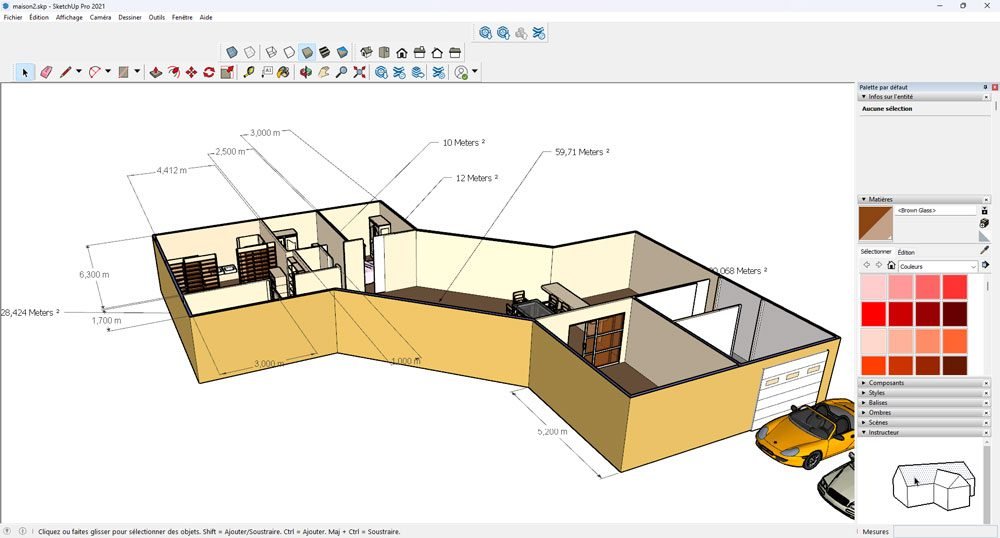This screenshot has width=1000, height=538.
Task: Toggle Back Edges display style
Action: coord(249,52)
